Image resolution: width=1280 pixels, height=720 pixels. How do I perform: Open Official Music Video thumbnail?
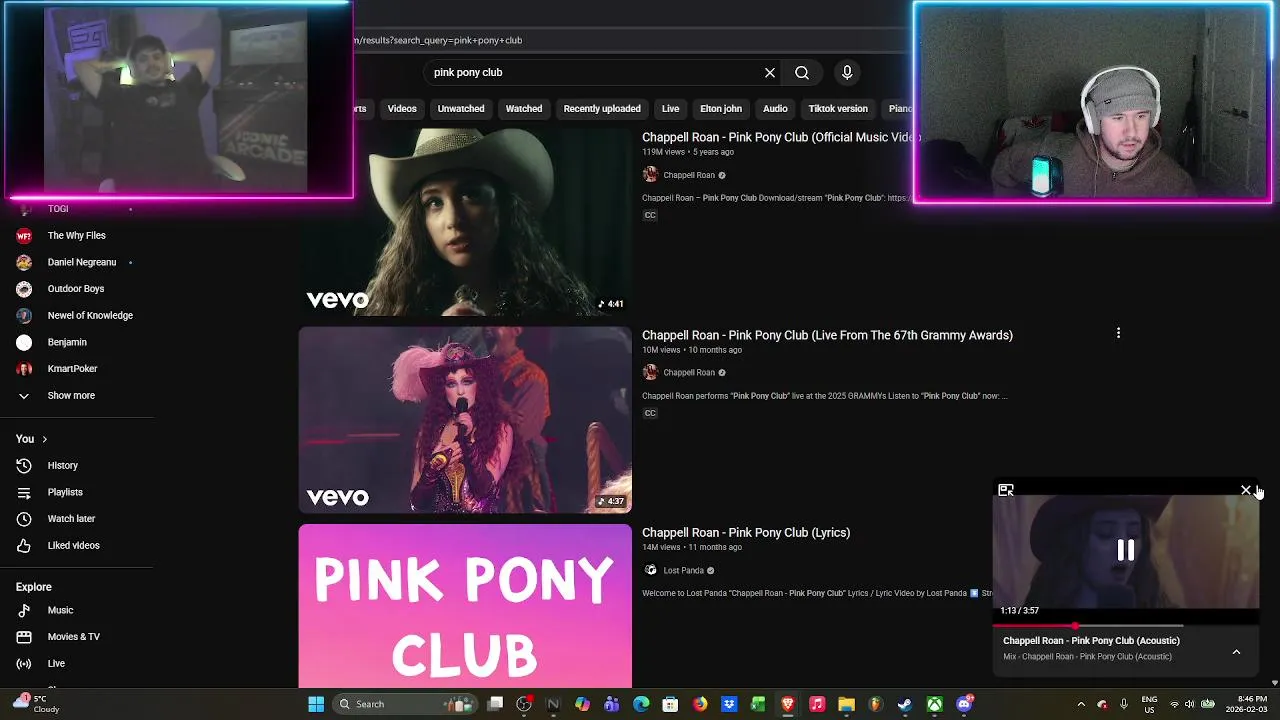(465, 222)
